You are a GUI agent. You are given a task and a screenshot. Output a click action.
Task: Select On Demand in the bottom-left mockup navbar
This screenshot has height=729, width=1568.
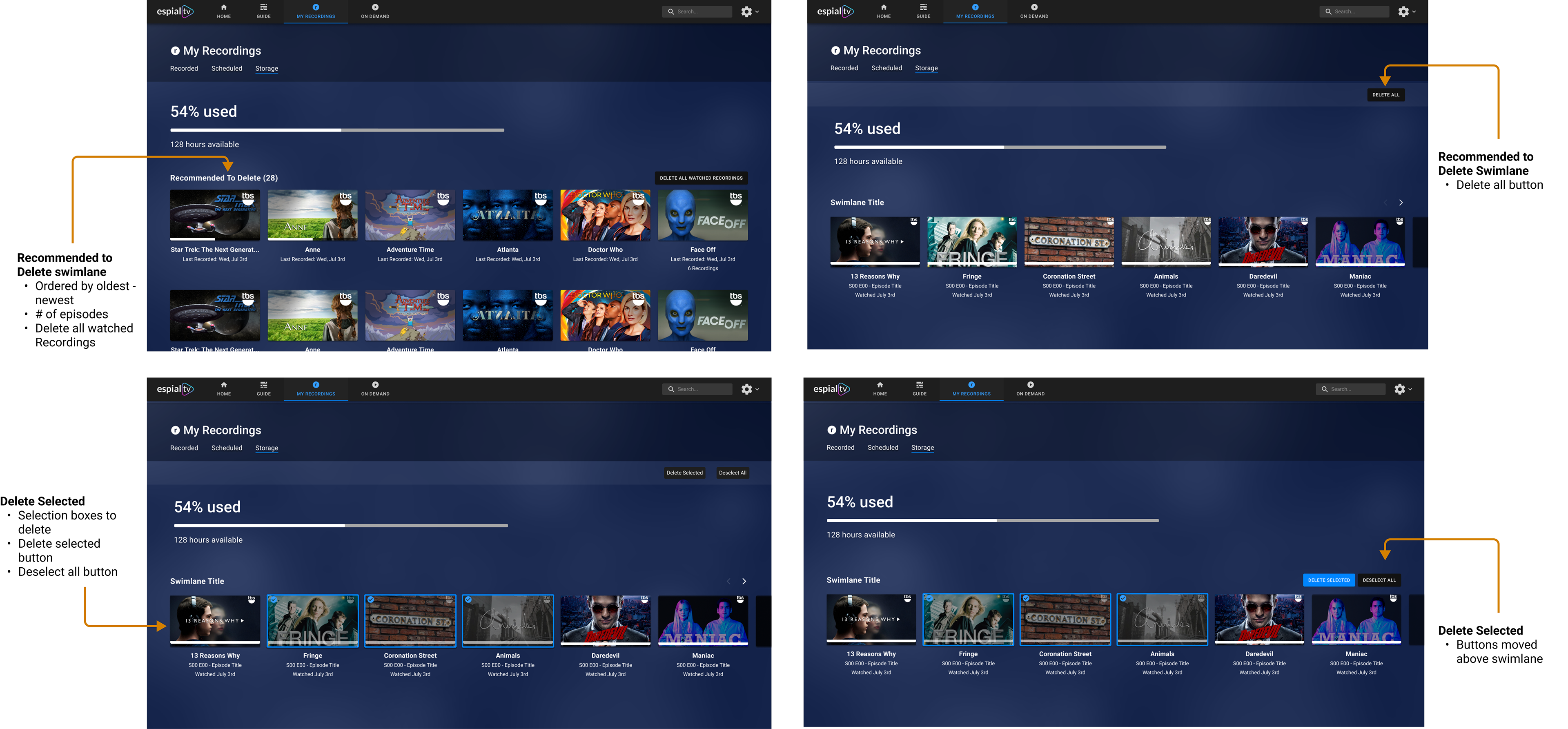tap(375, 388)
